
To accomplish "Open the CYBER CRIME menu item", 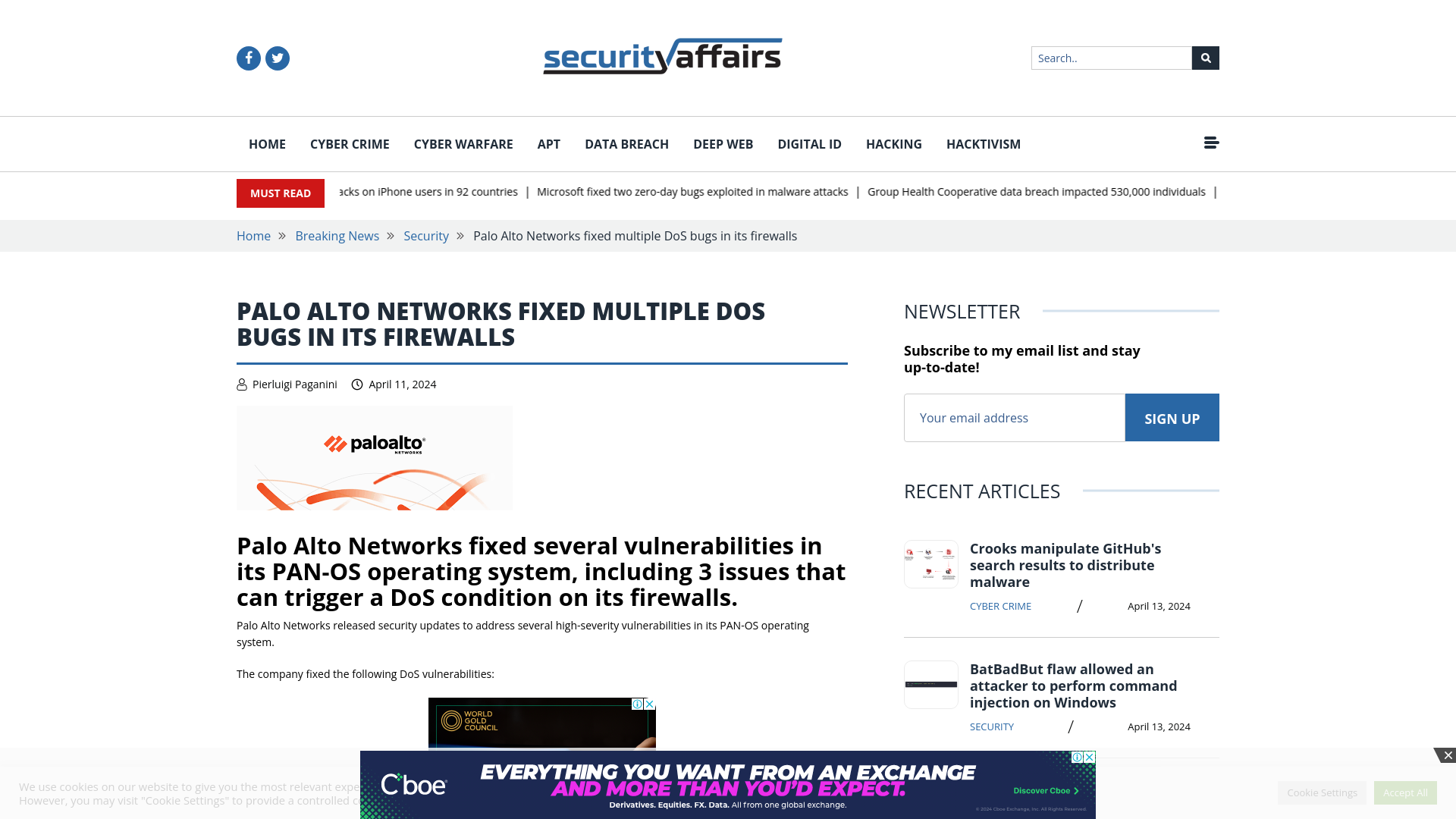I will pos(349,143).
